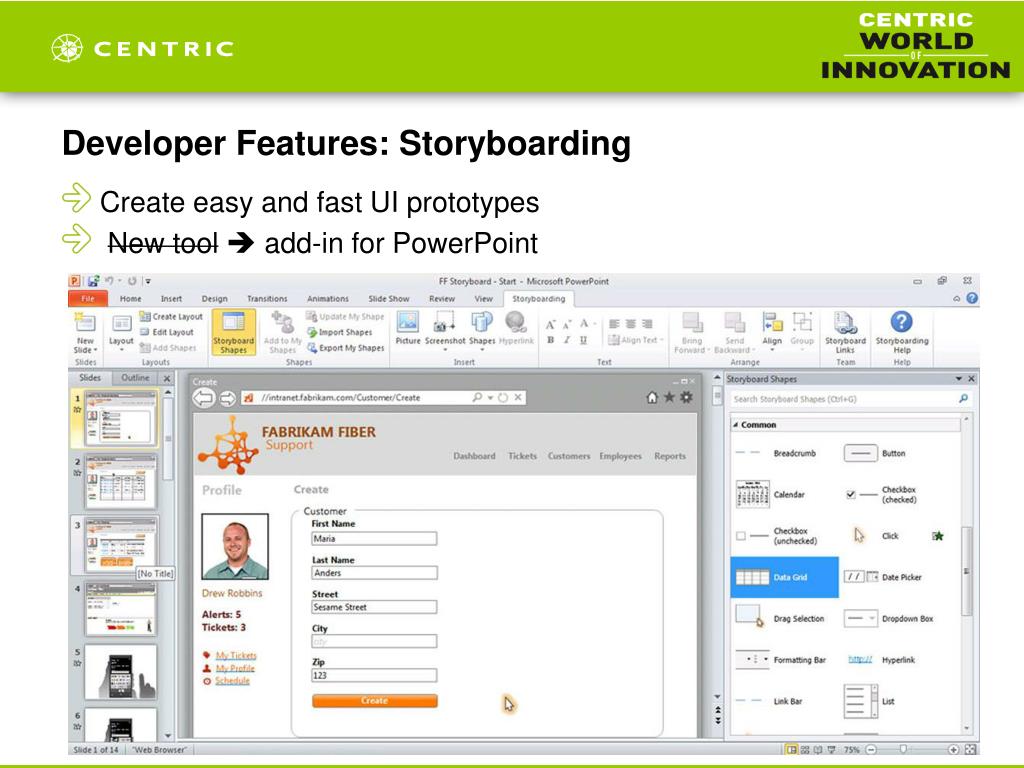Image resolution: width=1024 pixels, height=768 pixels.
Task: Click Edit Layout in Layouts group
Action: click(x=167, y=332)
